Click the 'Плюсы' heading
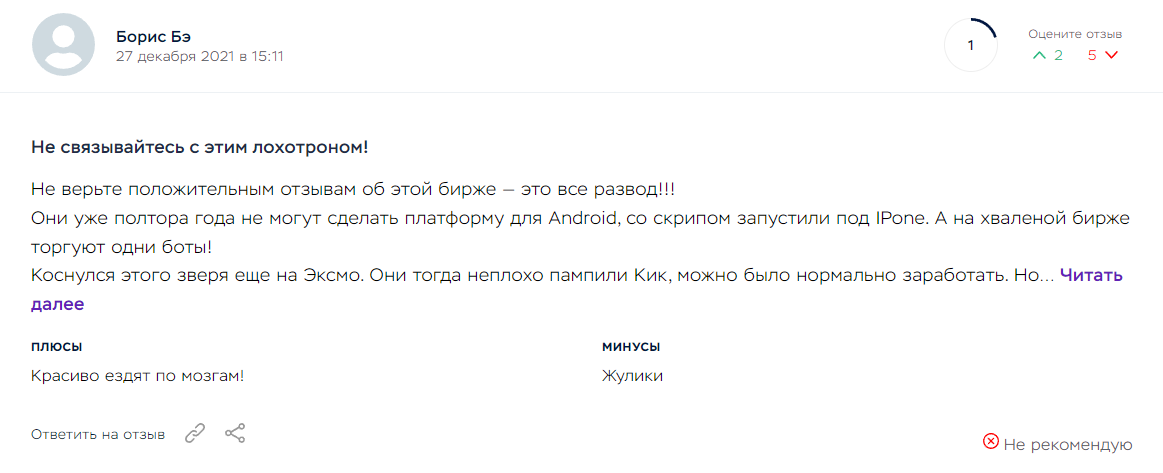 click(x=56, y=347)
